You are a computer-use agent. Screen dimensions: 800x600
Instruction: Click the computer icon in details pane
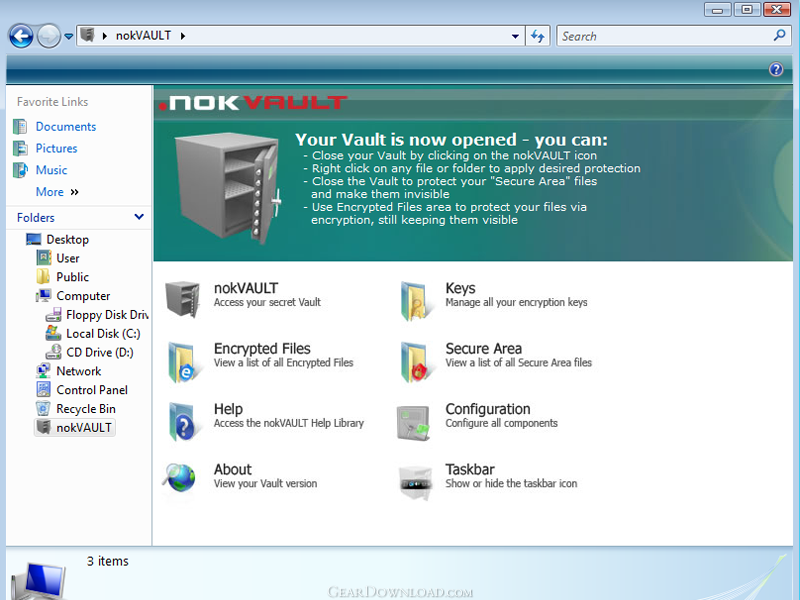(x=41, y=581)
